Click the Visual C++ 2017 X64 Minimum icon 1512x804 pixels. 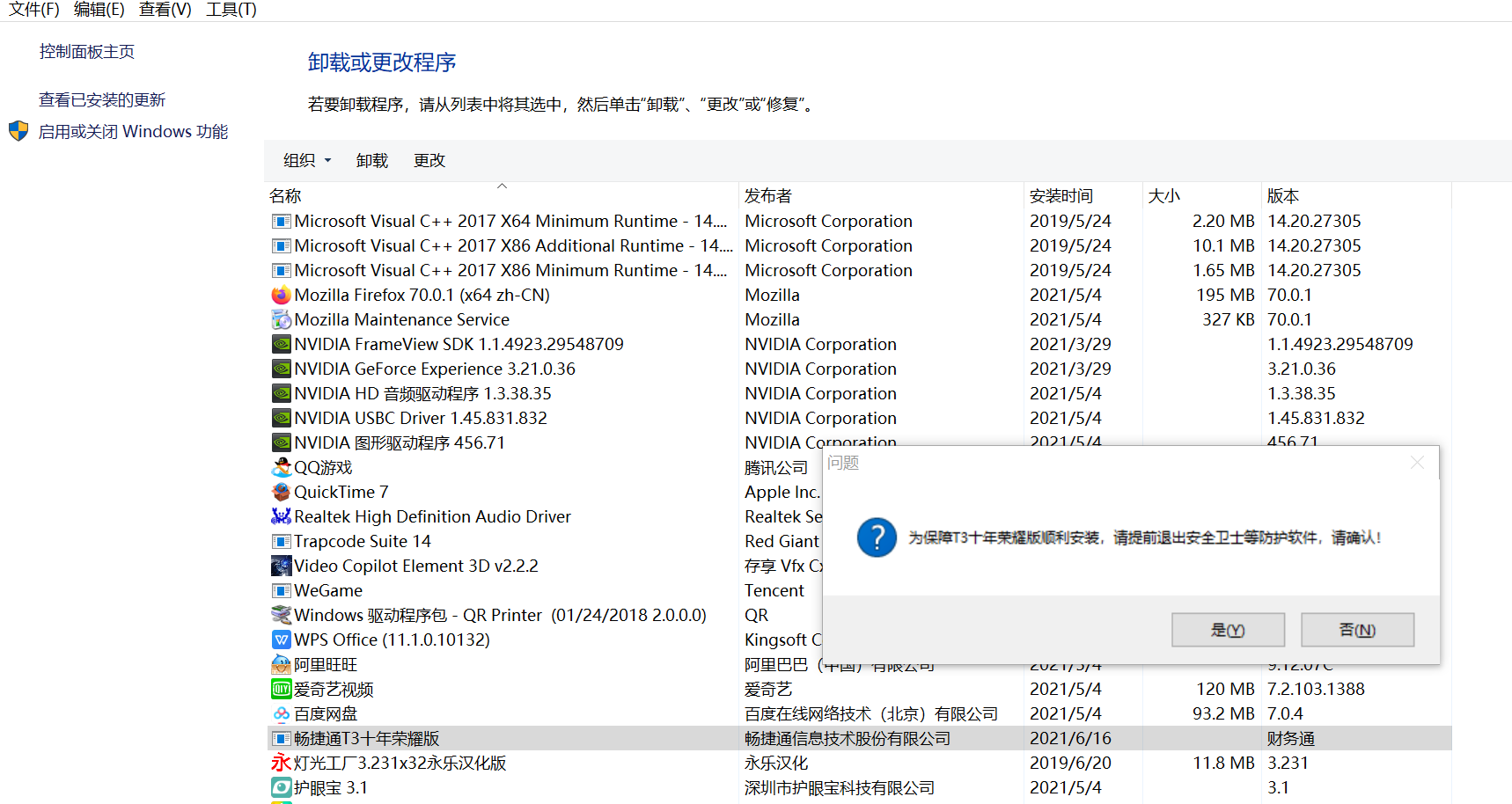click(281, 221)
